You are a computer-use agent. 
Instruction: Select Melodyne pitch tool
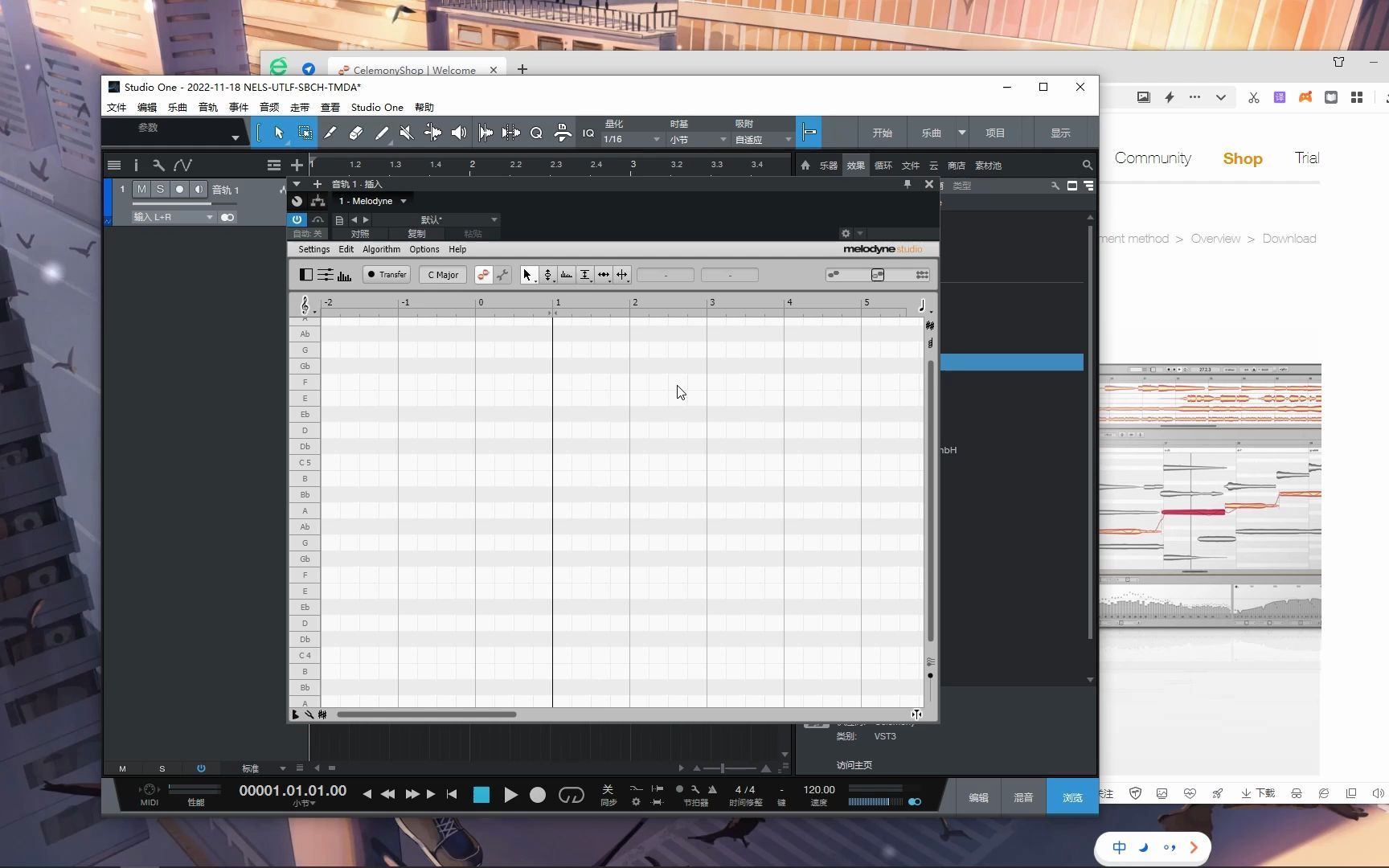click(548, 275)
